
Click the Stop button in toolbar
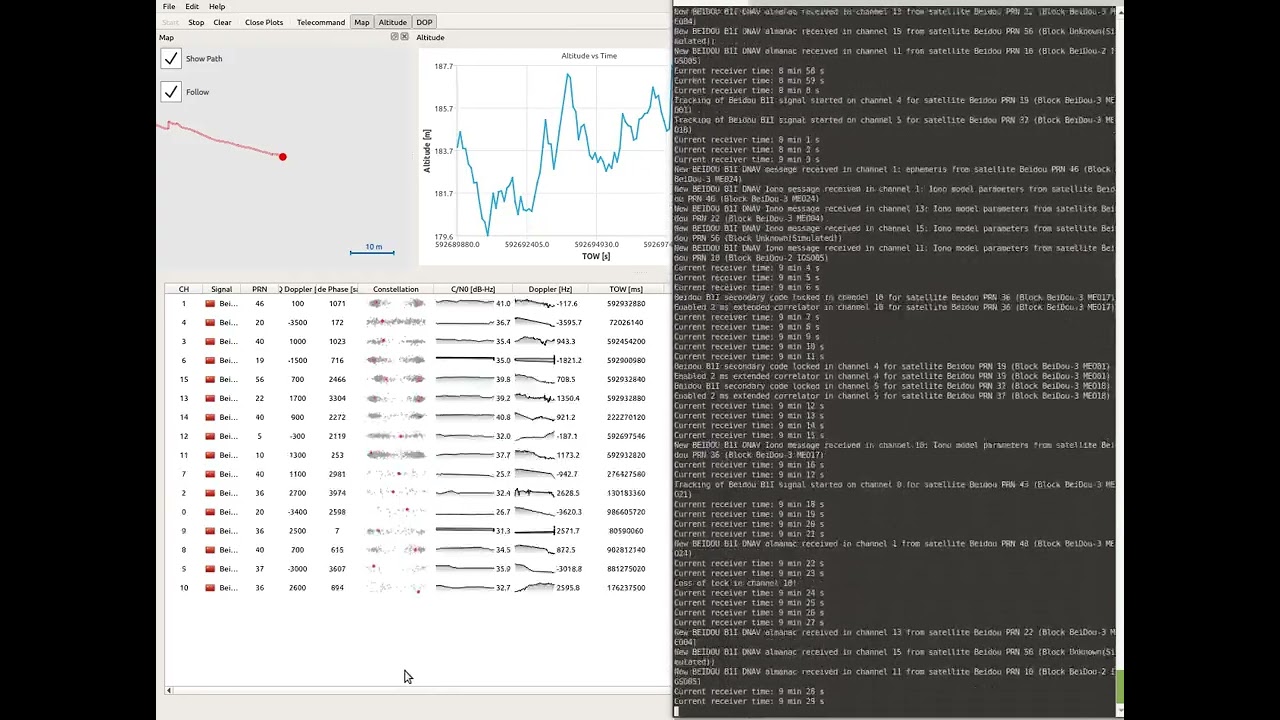[196, 22]
